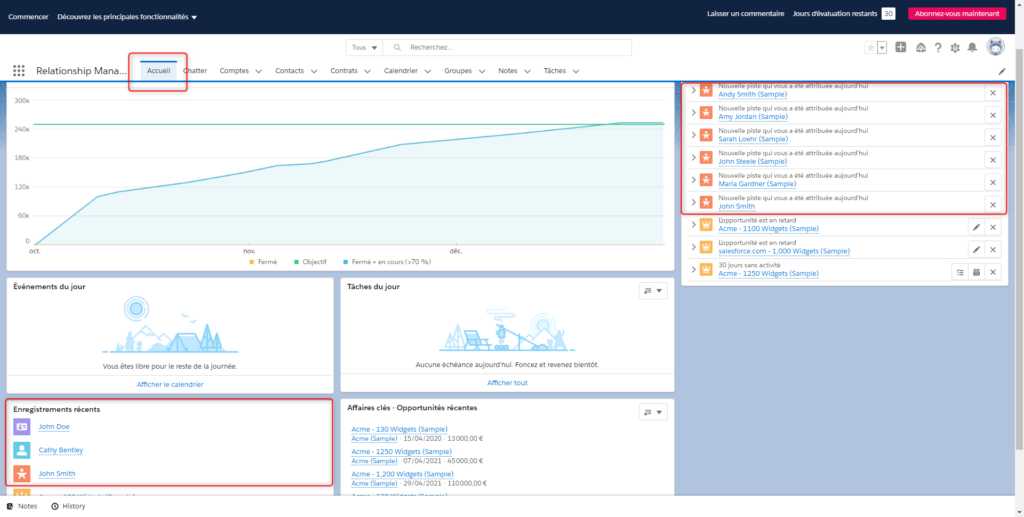Create a task for Acme - 1250 Widgets
This screenshot has height=517, width=1024.
click(959, 272)
